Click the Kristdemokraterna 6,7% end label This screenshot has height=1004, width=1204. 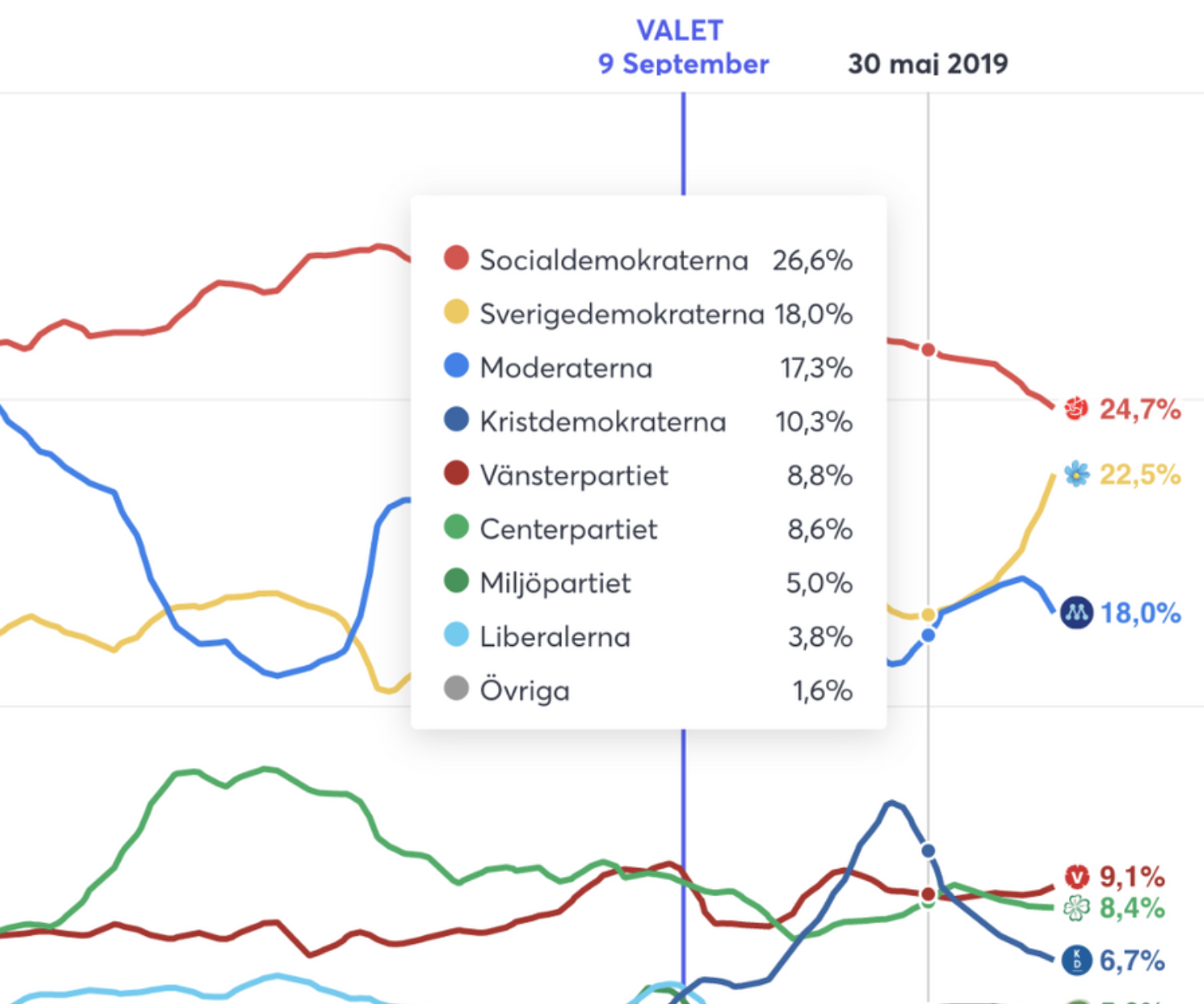1132,960
